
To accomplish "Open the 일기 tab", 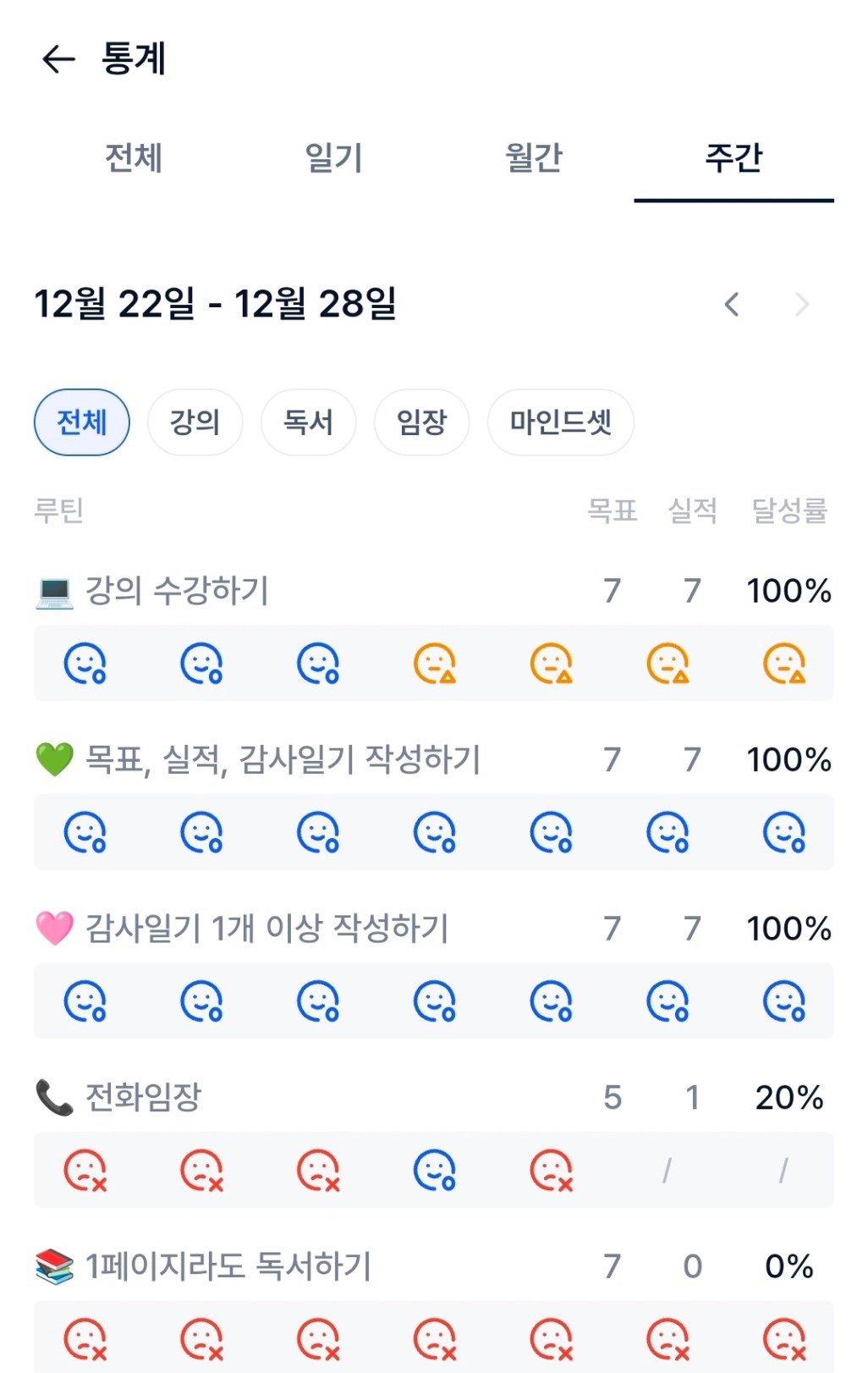I will 333,158.
